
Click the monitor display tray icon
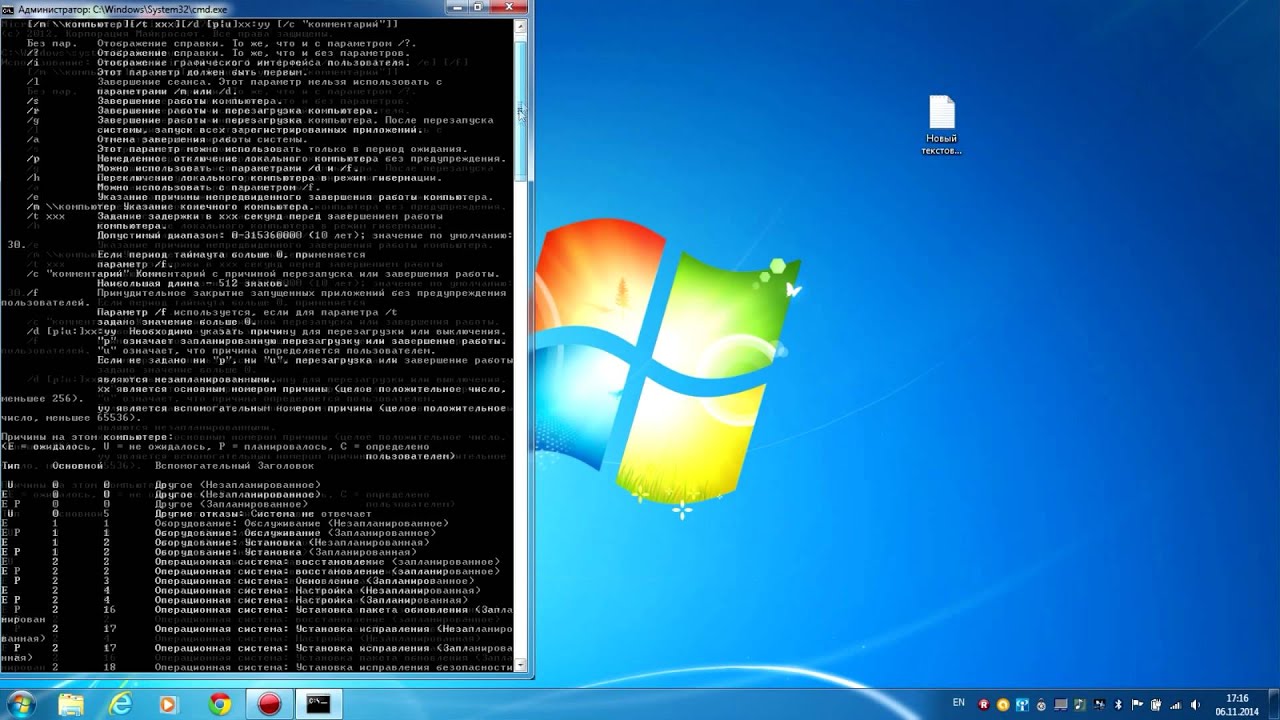point(1061,705)
